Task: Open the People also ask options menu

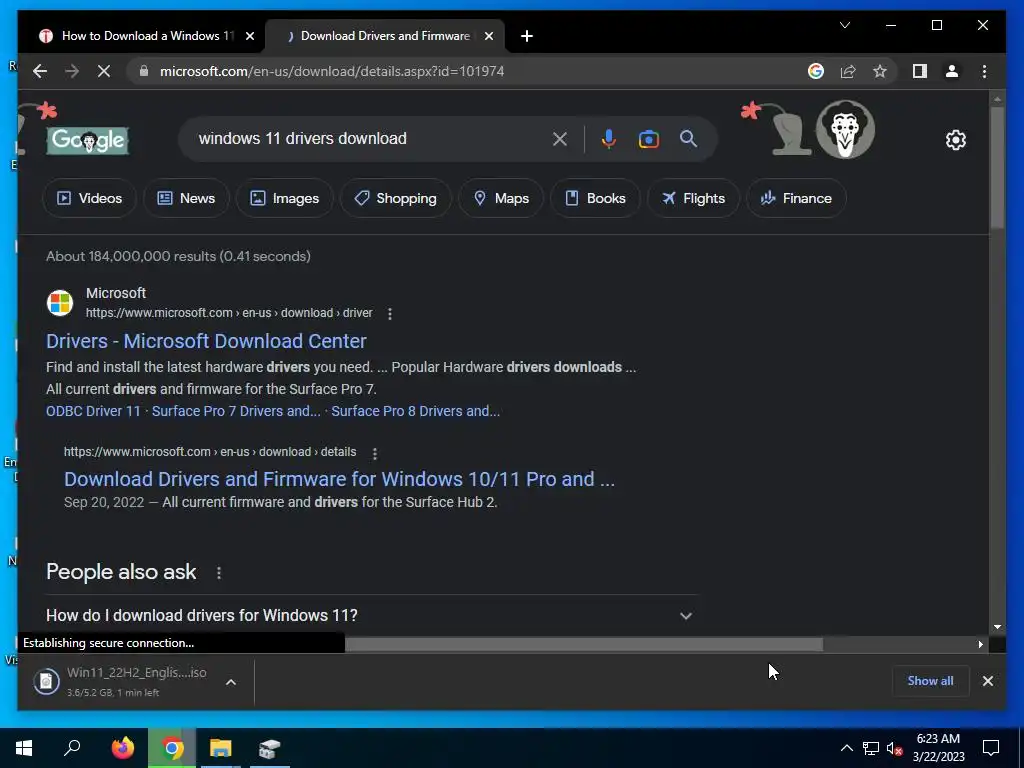Action: [219, 573]
